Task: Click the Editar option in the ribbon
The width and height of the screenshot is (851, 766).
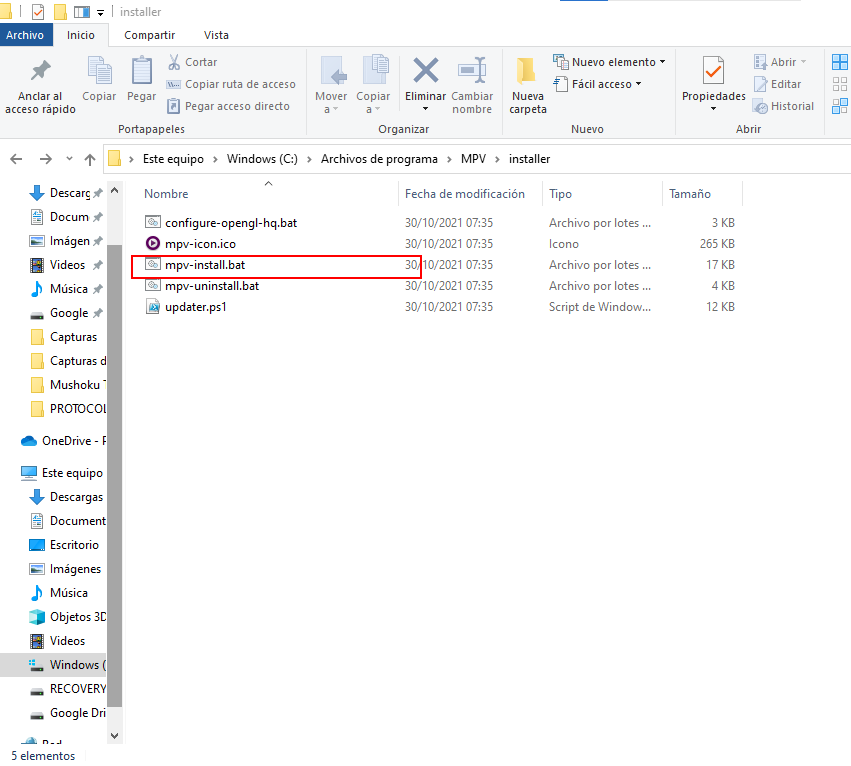Action: (x=779, y=83)
